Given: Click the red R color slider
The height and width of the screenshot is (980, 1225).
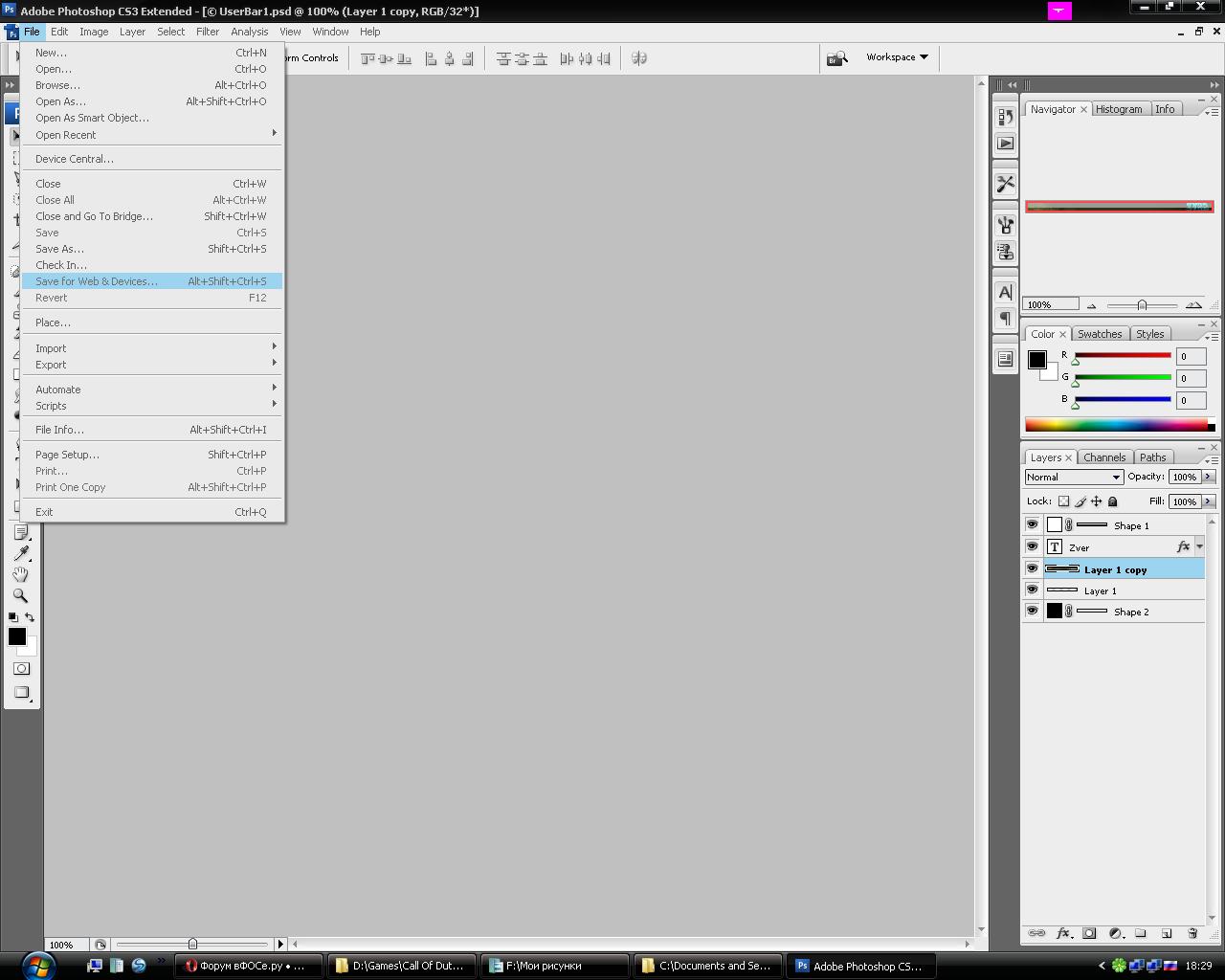Looking at the screenshot, I should coord(1123,356).
